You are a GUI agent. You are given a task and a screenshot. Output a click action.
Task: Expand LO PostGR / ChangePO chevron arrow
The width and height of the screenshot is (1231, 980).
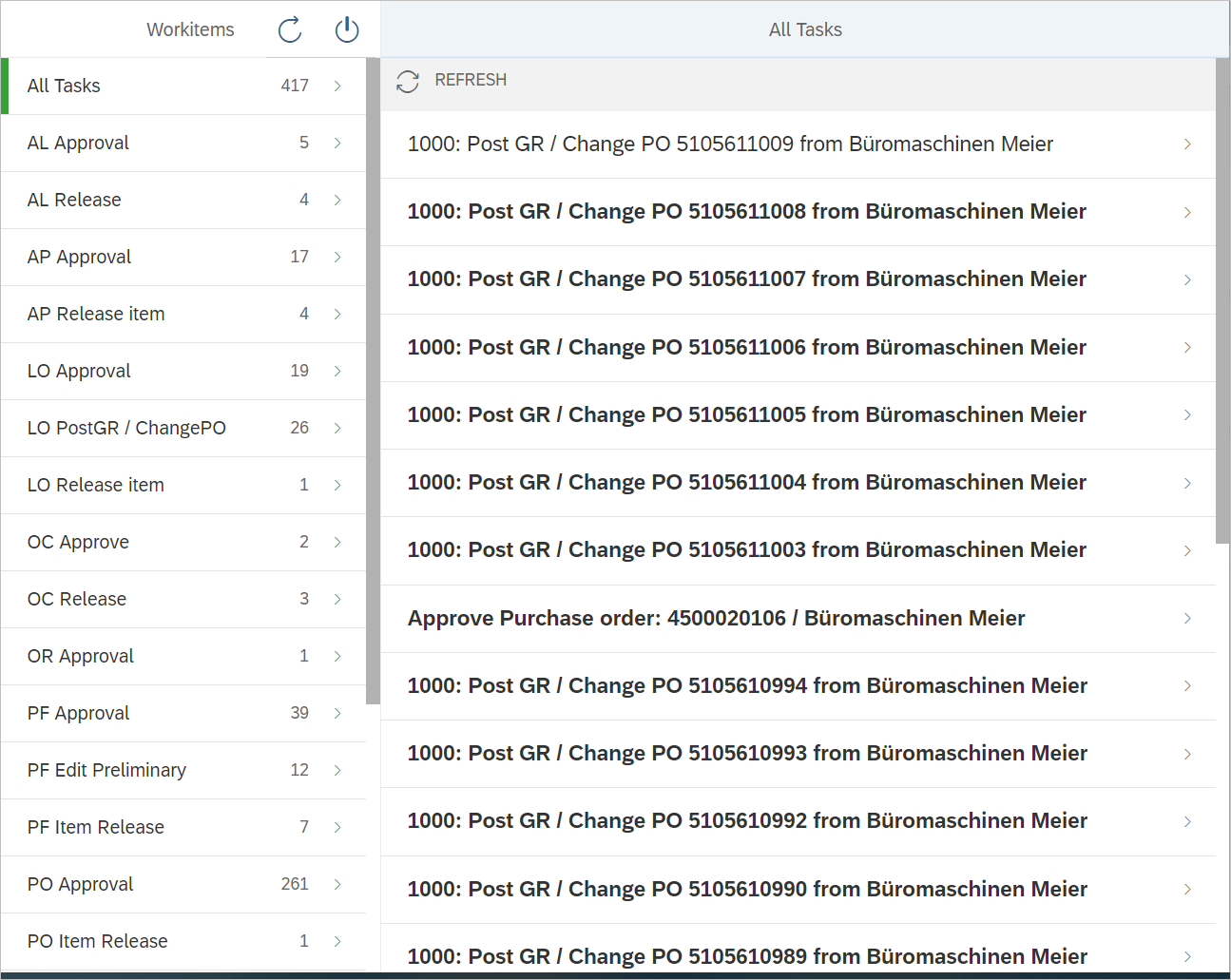click(x=337, y=428)
